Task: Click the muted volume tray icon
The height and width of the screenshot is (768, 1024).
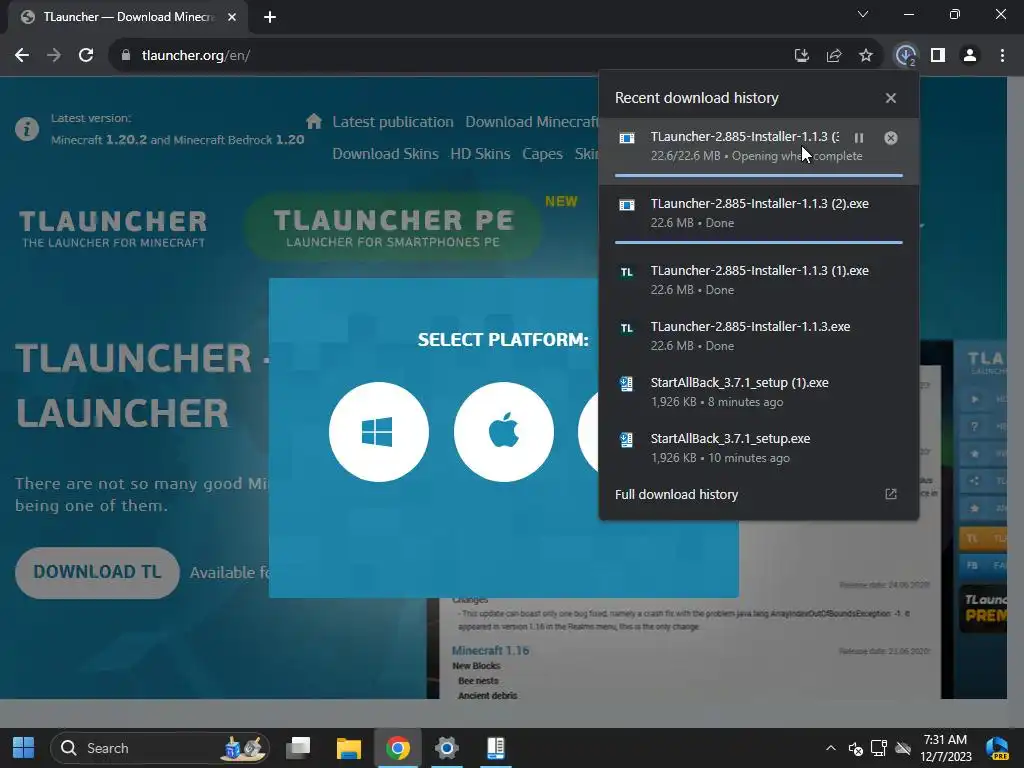Action: (856, 748)
